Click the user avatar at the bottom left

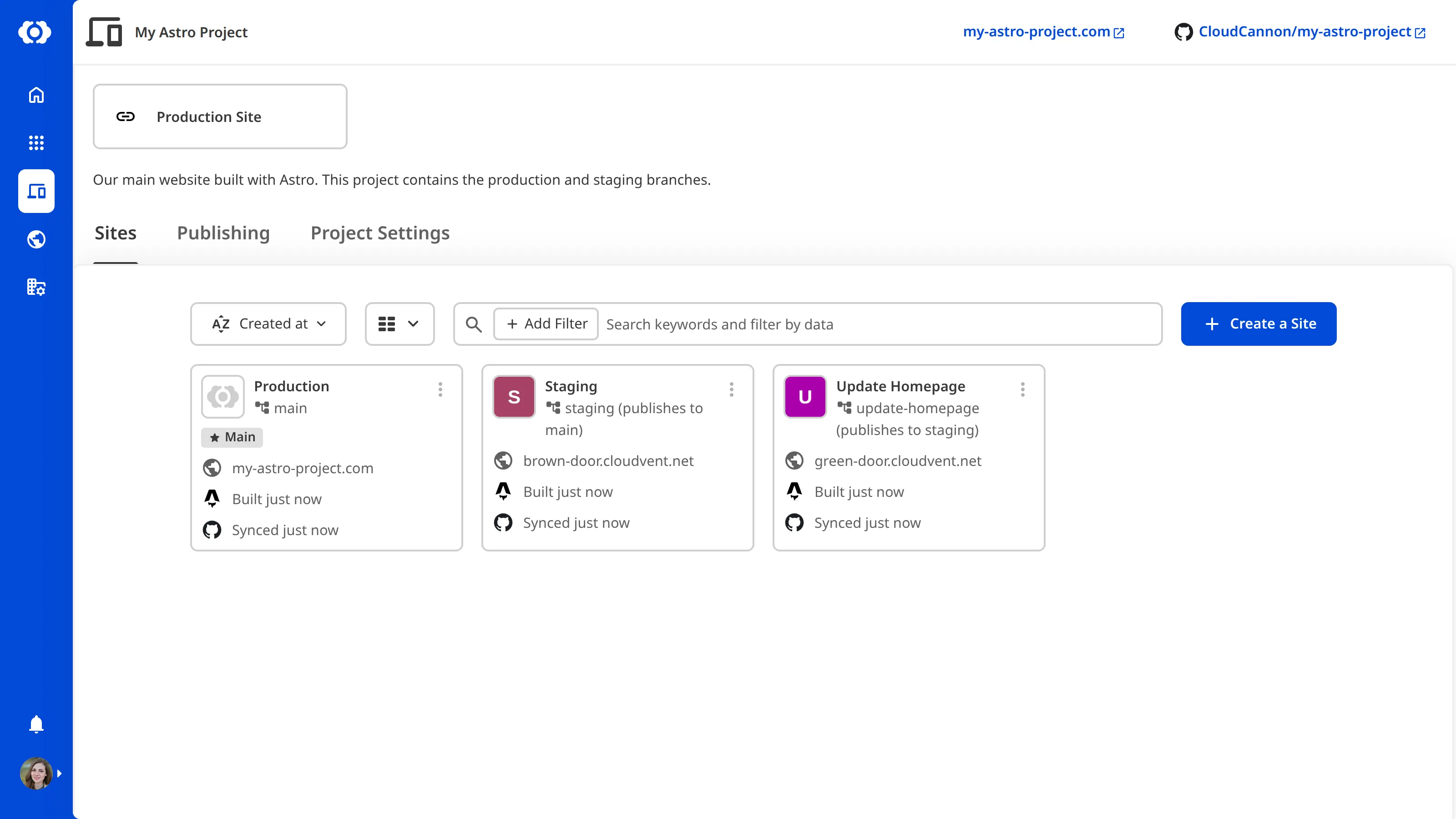35,773
